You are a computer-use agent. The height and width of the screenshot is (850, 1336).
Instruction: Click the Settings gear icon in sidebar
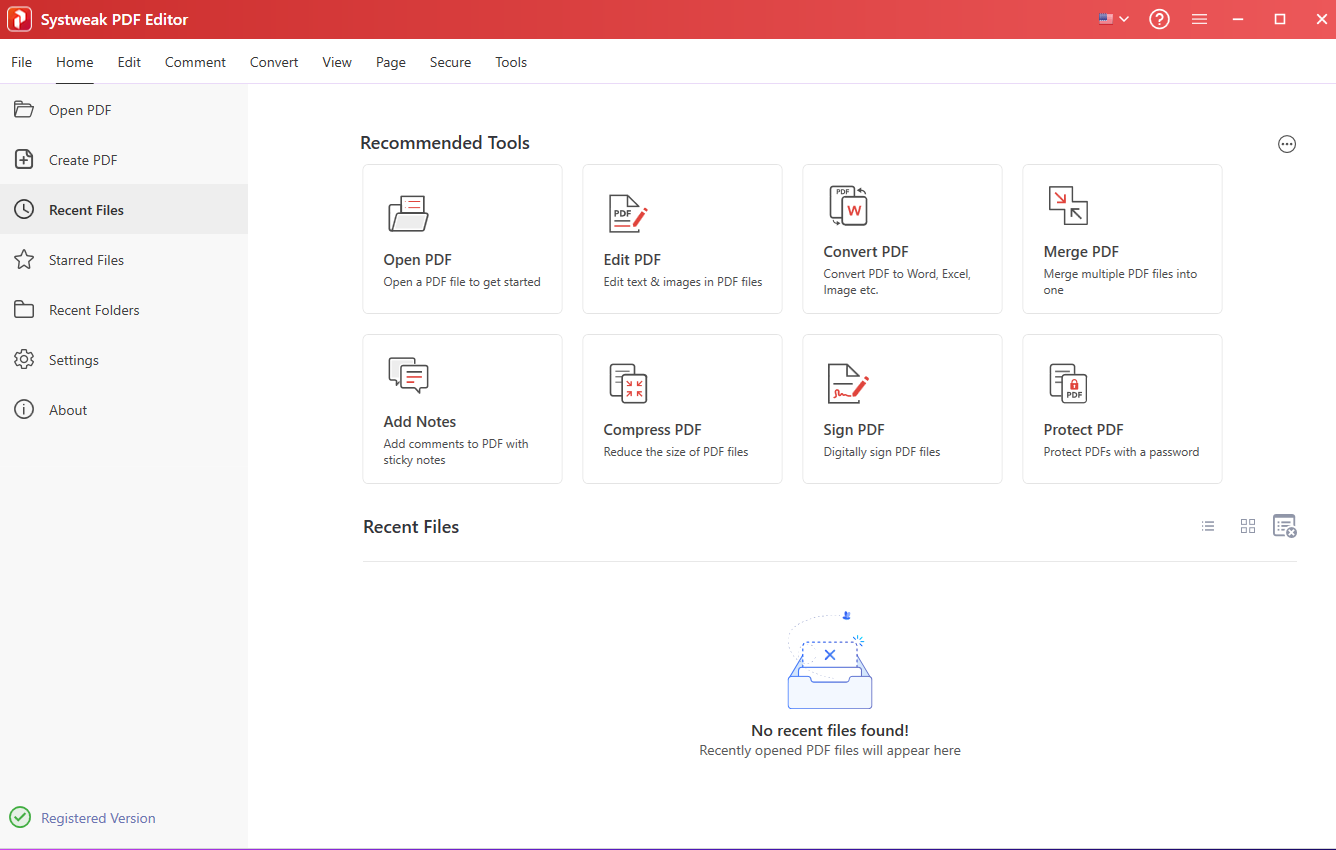[x=24, y=359]
